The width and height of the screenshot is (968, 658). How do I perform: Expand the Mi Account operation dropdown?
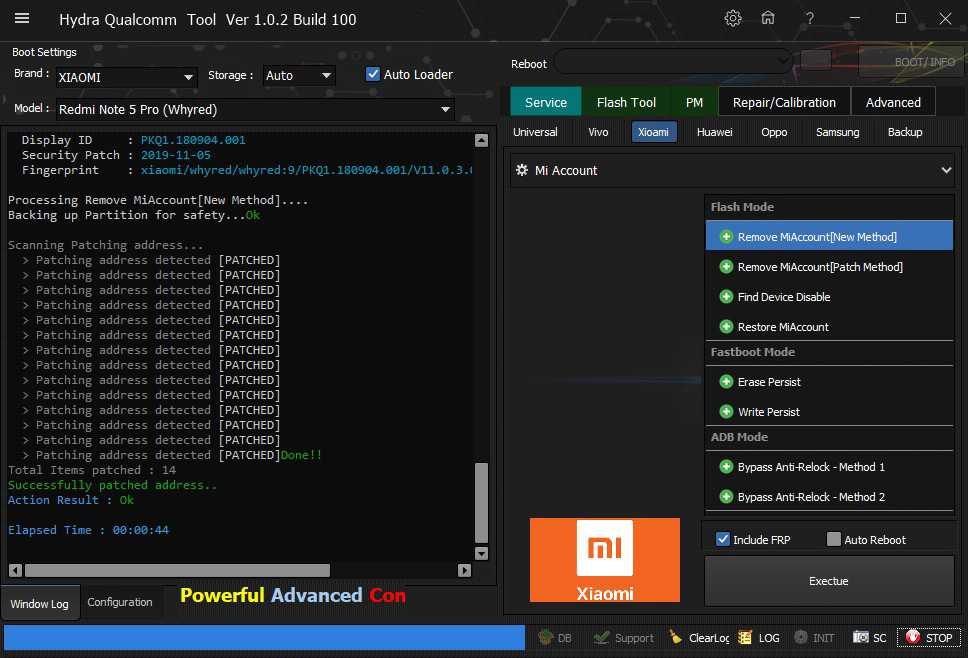[x=945, y=171]
